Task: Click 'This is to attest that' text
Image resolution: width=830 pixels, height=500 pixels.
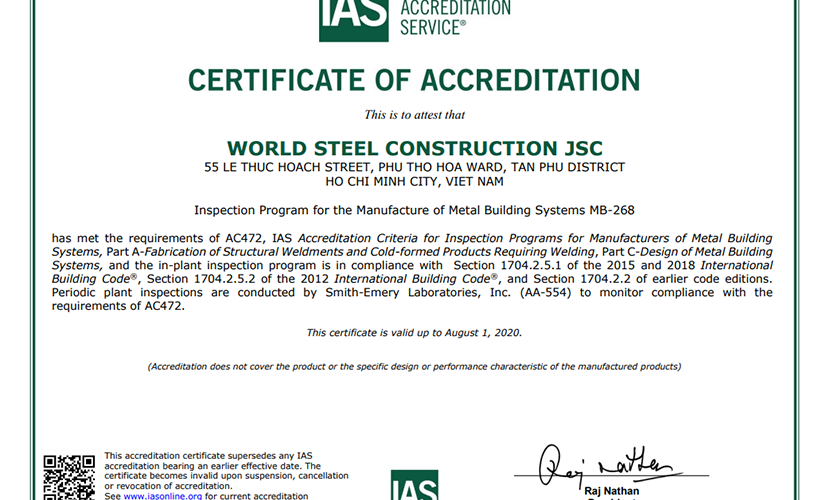Action: pos(414,115)
